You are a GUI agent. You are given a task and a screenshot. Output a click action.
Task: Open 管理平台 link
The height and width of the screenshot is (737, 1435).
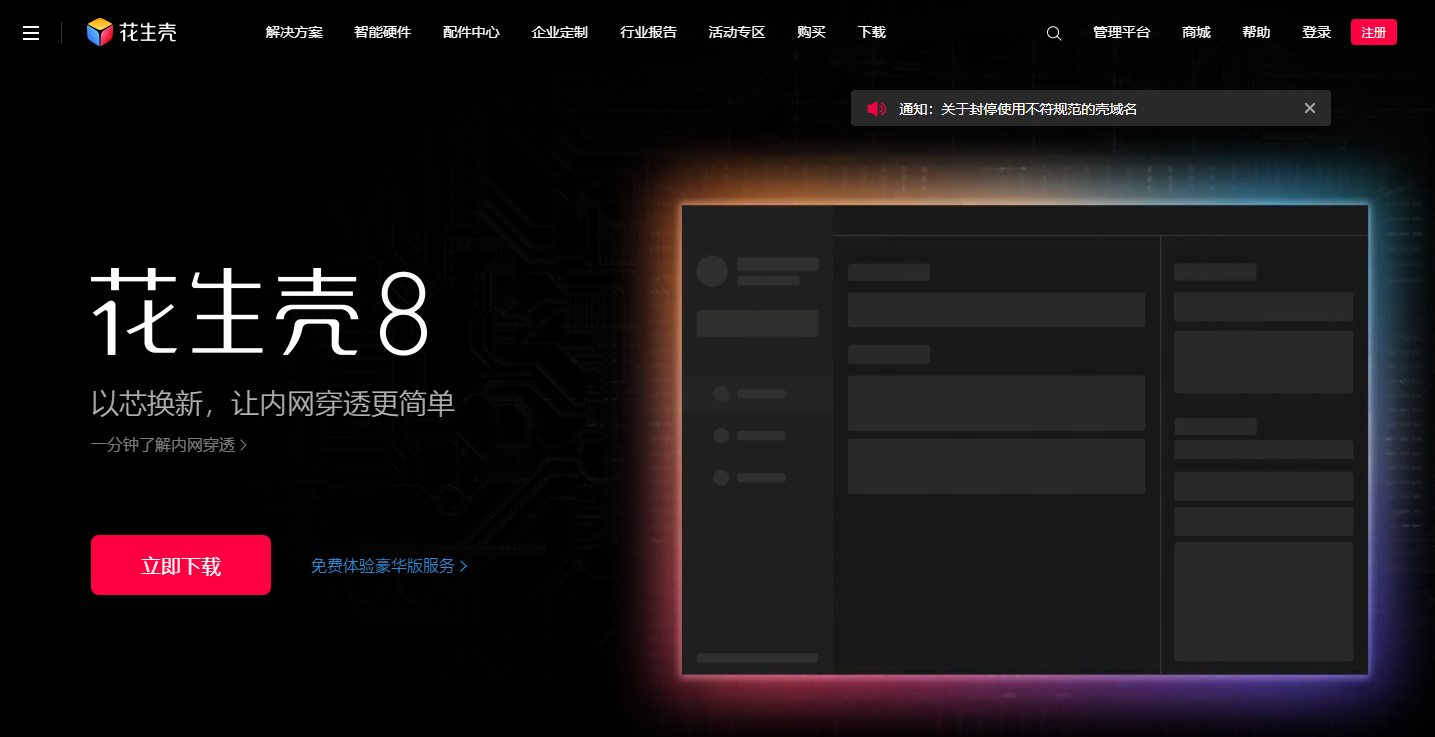tap(1122, 32)
